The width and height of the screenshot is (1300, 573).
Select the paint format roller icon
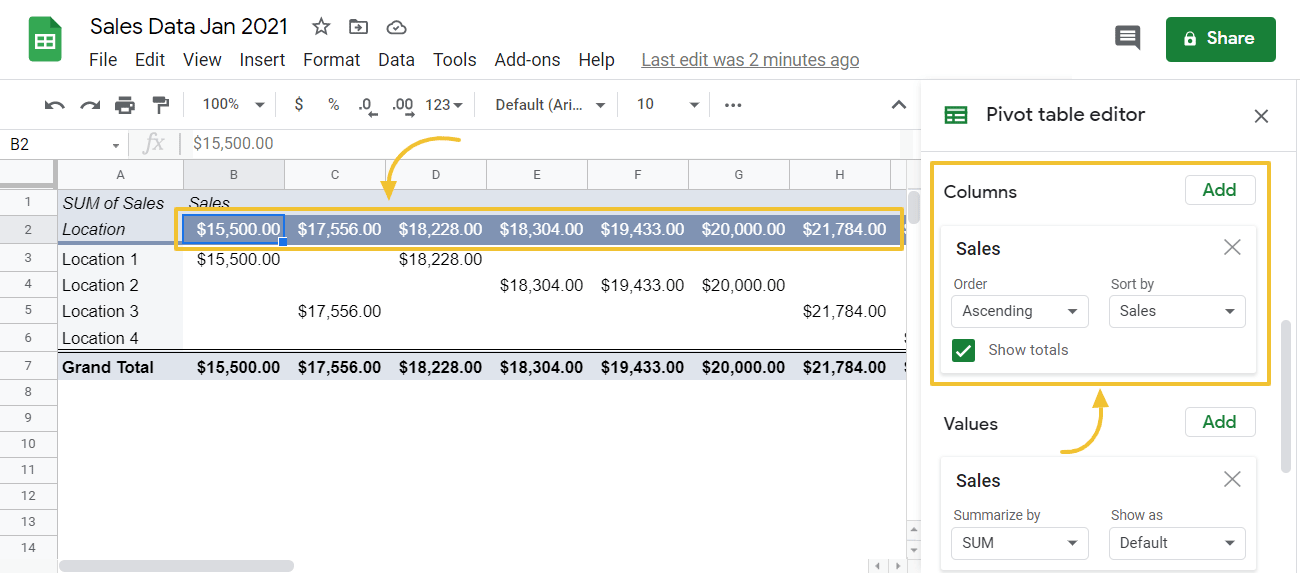pyautogui.click(x=160, y=105)
